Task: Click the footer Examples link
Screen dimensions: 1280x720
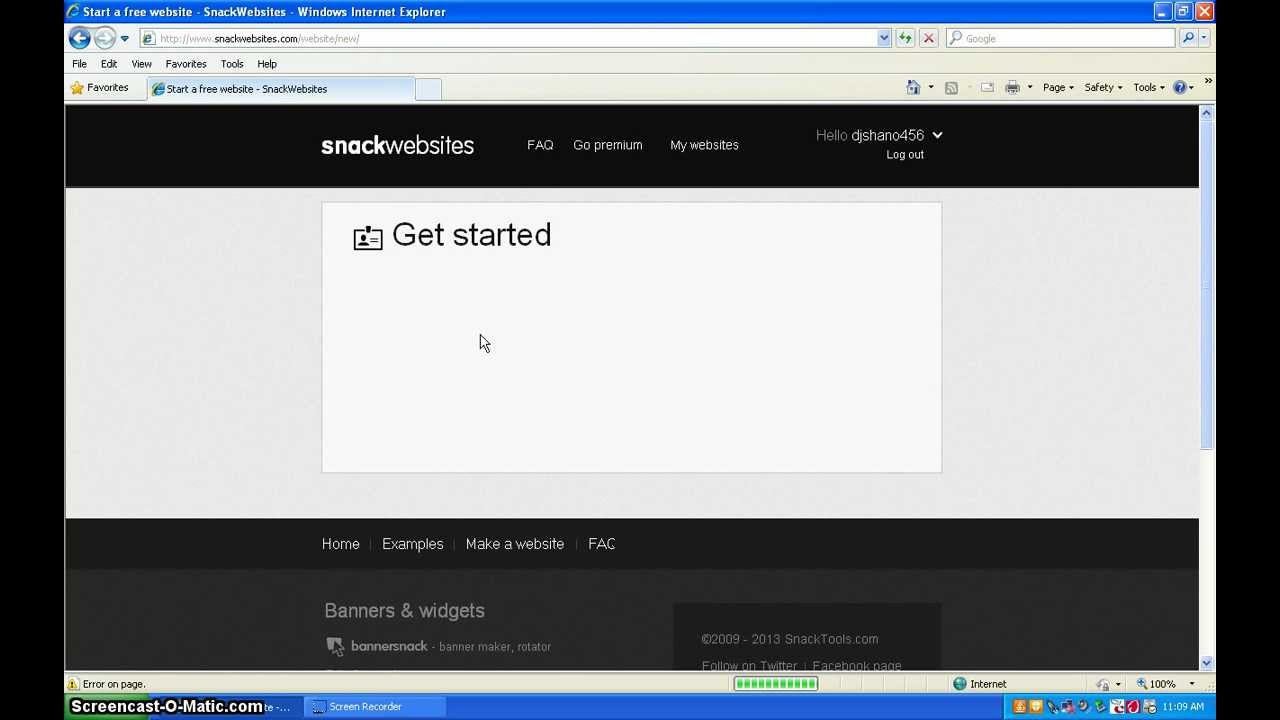Action: coord(412,544)
